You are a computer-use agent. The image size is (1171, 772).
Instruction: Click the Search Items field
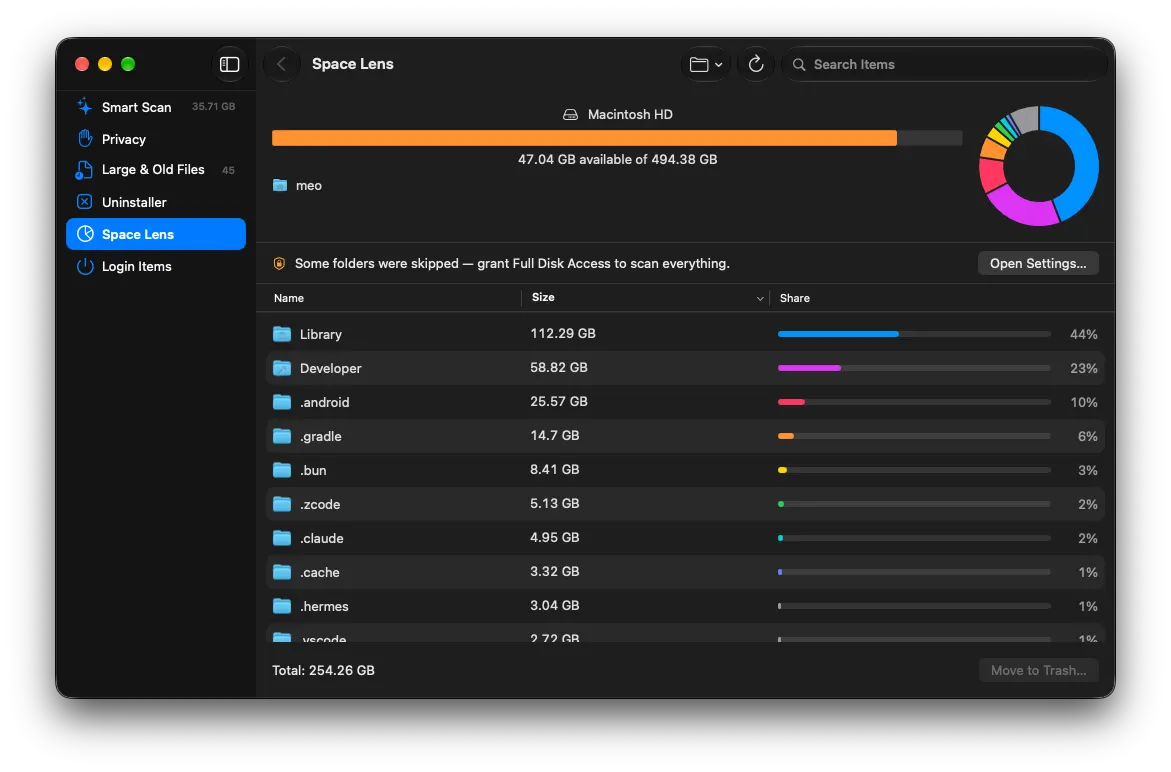(x=944, y=64)
